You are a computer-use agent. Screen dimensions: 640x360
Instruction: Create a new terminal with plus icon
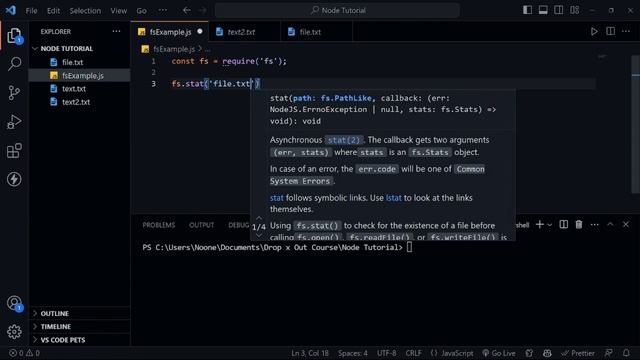pos(540,224)
